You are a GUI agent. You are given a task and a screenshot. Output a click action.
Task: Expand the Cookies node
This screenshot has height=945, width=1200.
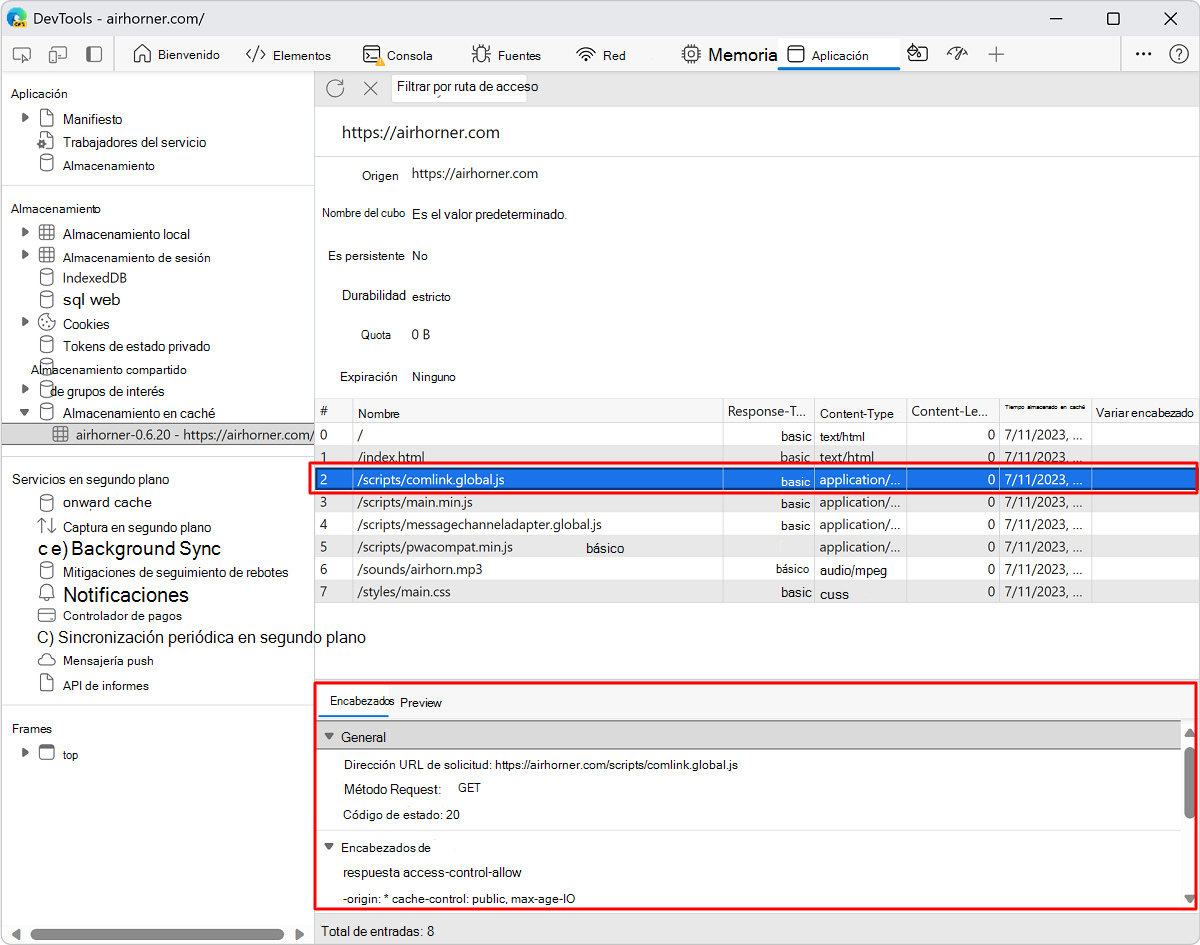tap(25, 322)
